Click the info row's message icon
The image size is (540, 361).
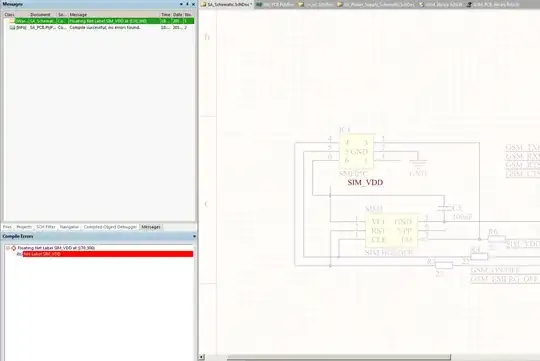point(12,27)
